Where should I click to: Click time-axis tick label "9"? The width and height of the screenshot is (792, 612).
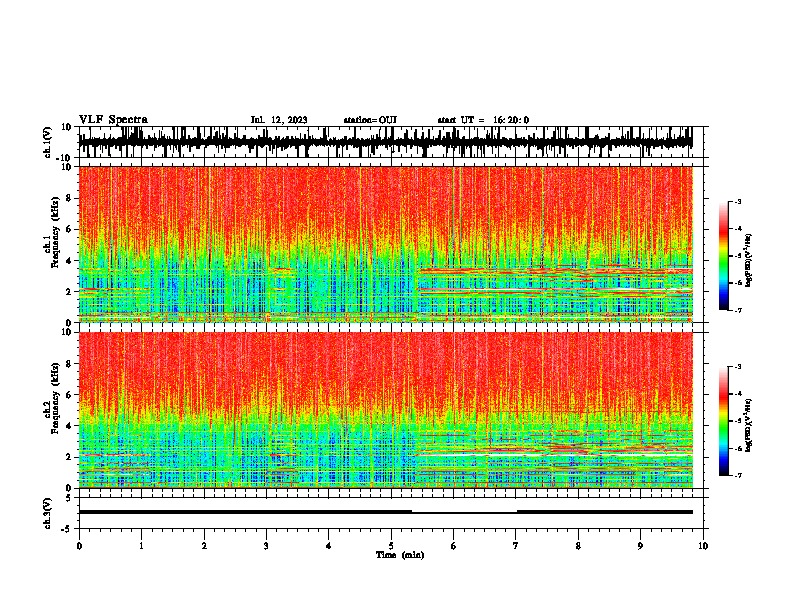[640, 546]
